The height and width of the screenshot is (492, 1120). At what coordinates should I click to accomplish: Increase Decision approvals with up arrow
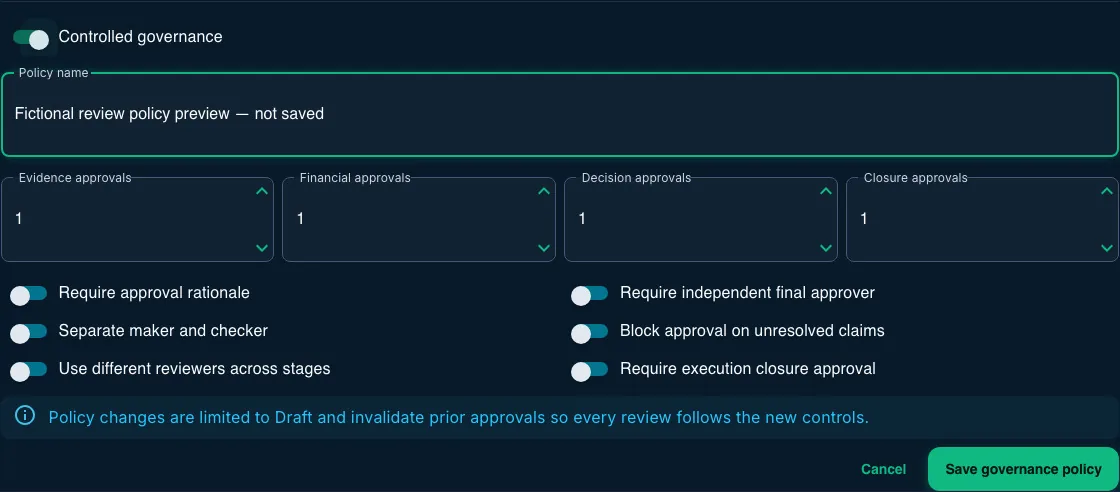(x=826, y=191)
